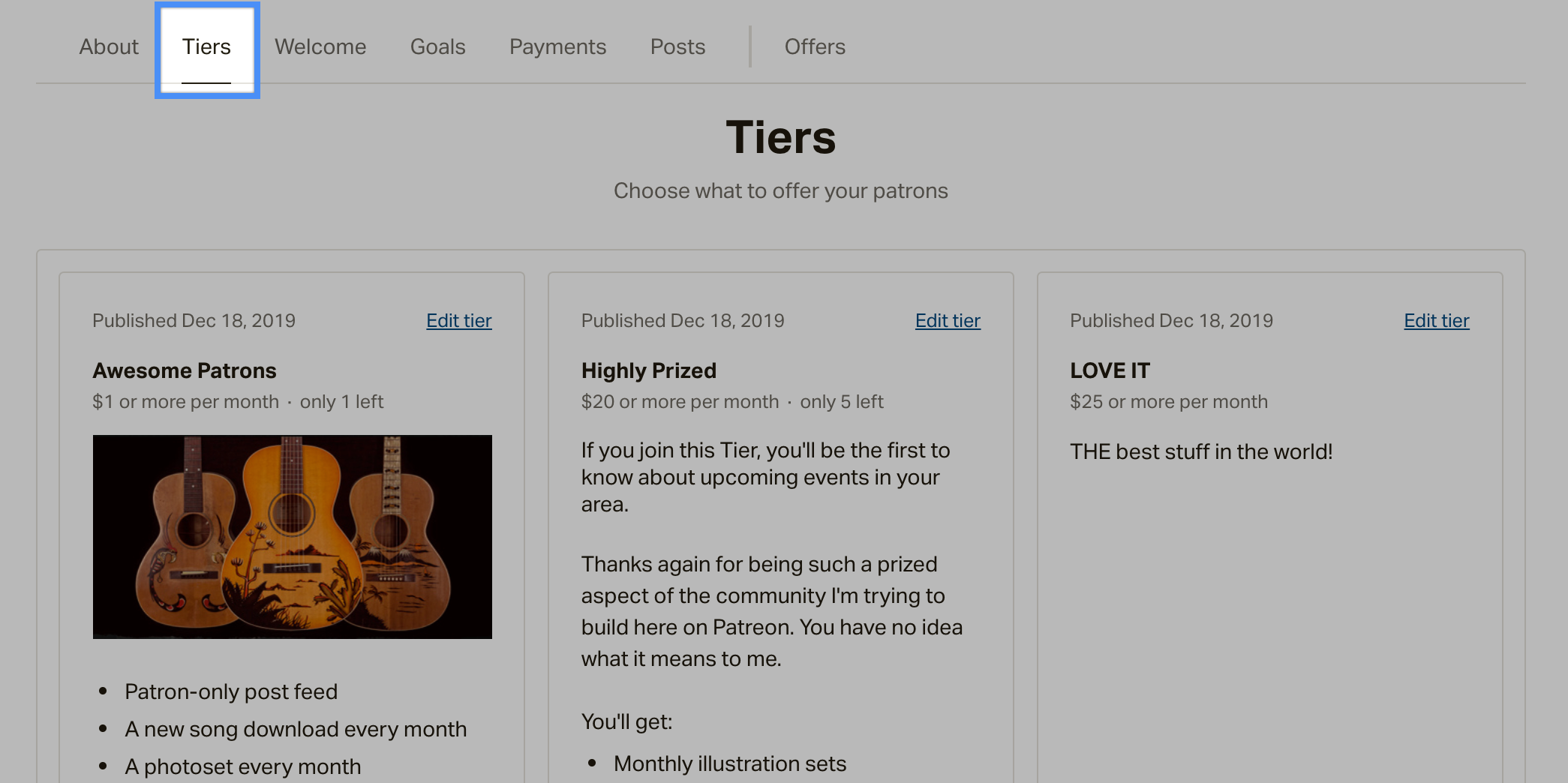Switch to the Welcome tab
The image size is (1568, 783).
pos(320,46)
